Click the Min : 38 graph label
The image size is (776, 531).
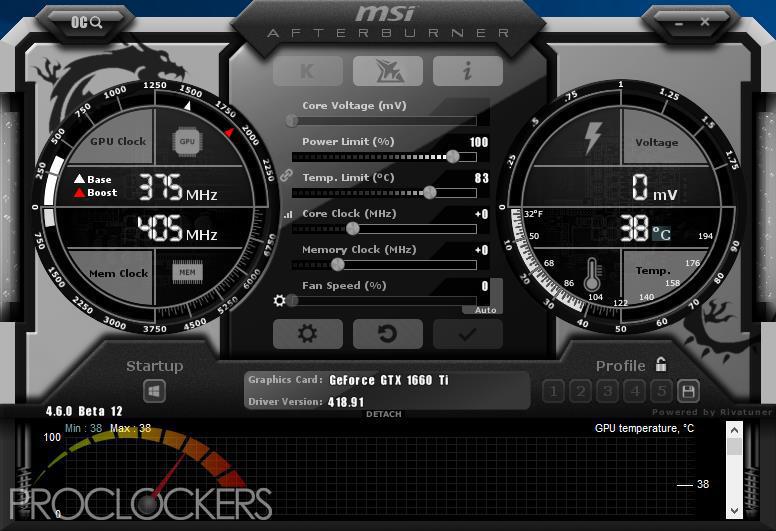point(84,428)
